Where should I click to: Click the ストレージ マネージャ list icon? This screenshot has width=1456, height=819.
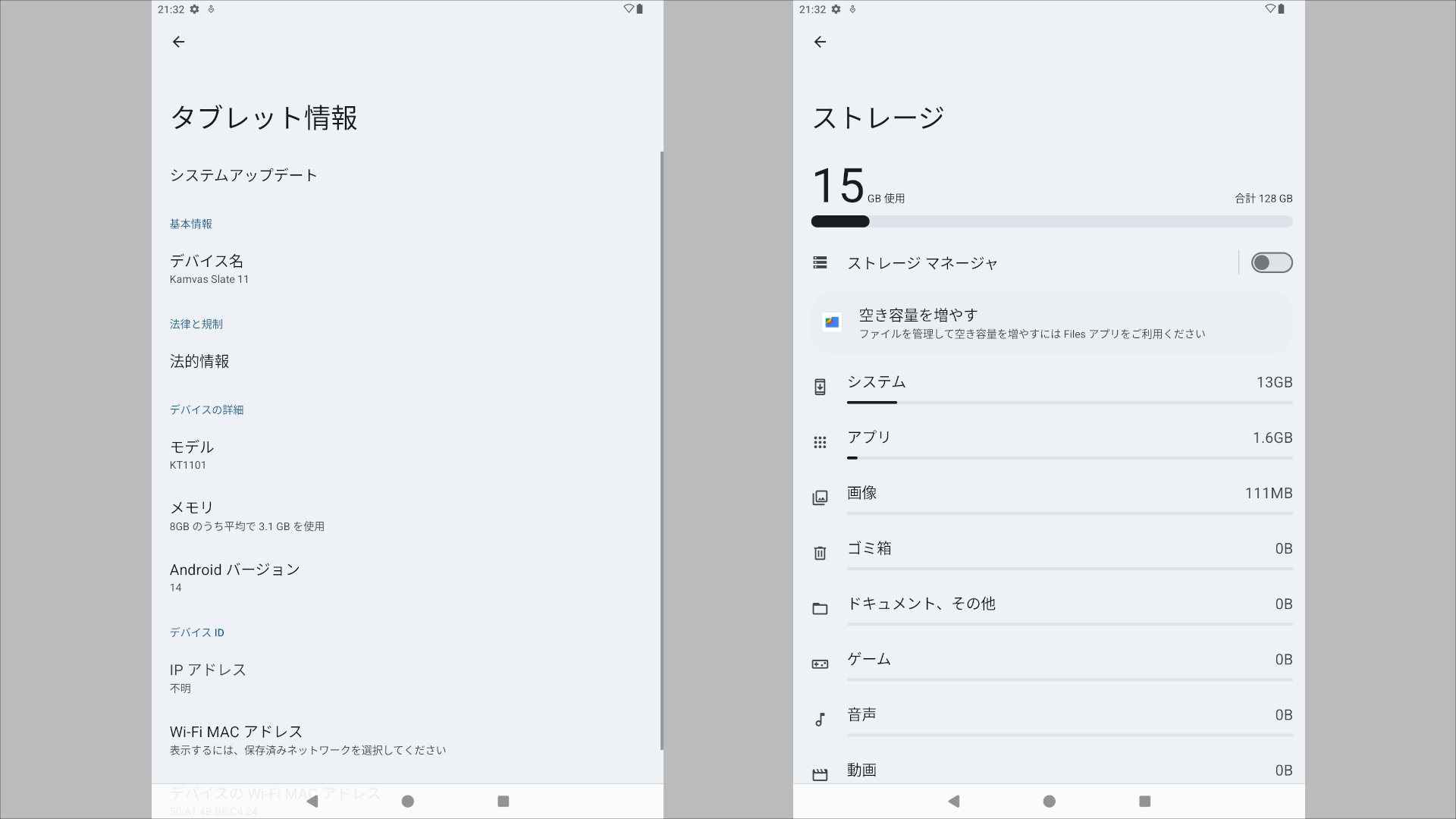point(820,262)
